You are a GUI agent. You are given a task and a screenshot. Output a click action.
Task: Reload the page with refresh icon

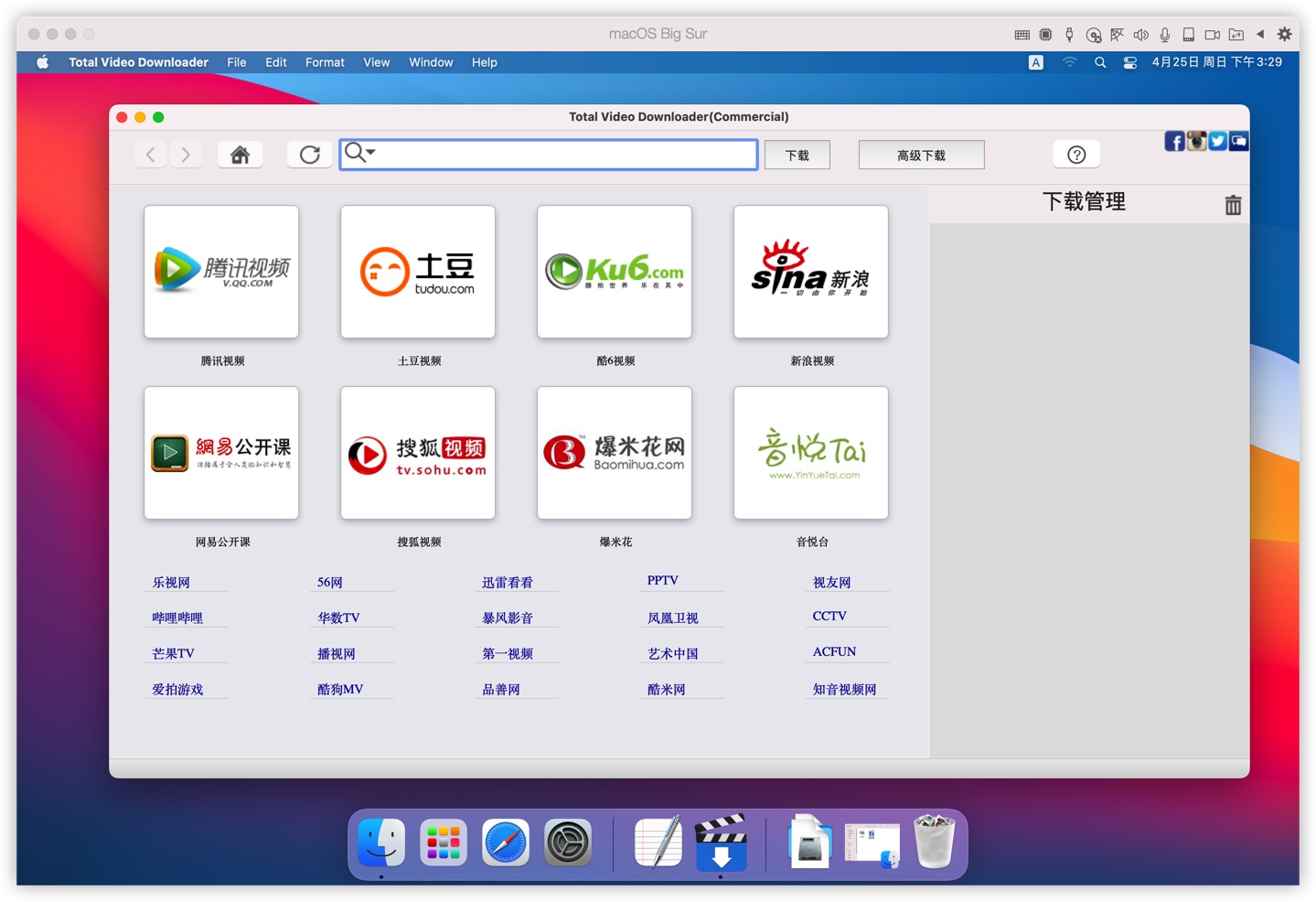[x=310, y=155]
